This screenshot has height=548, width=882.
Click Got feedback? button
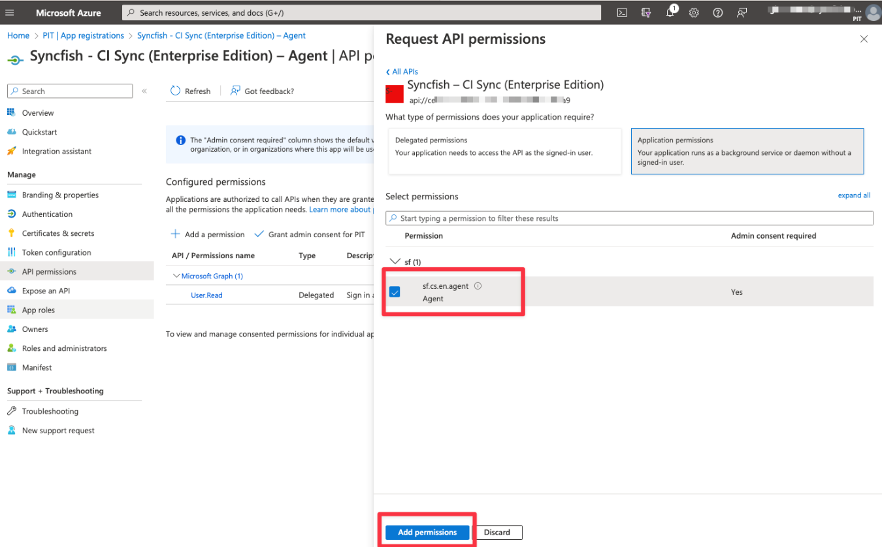[x=262, y=91]
